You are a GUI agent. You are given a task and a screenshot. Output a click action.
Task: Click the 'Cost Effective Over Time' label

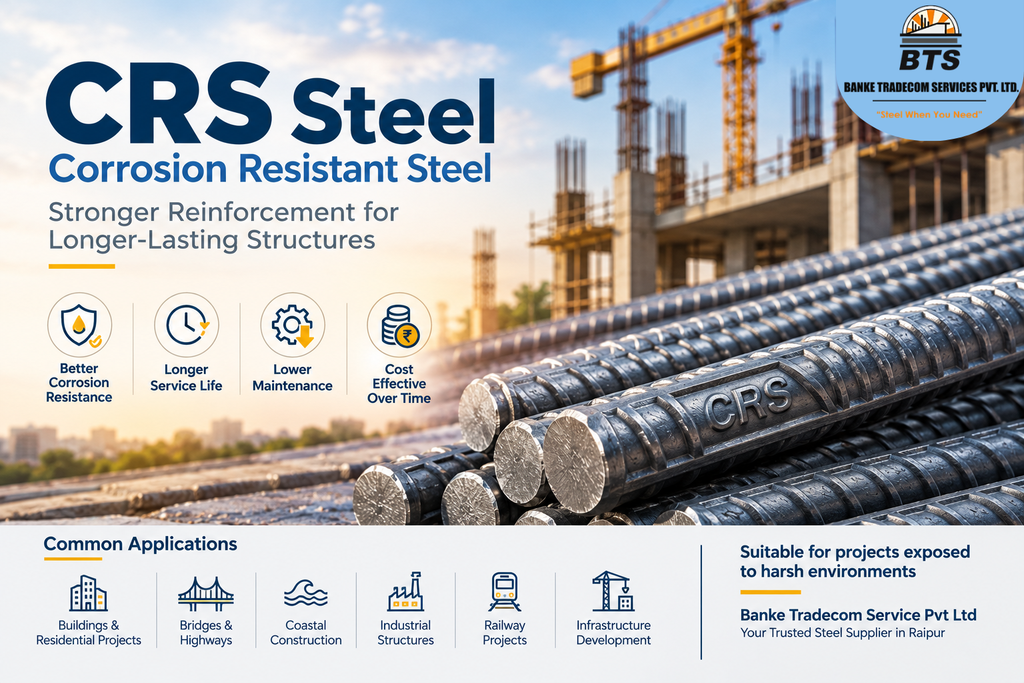tap(399, 383)
